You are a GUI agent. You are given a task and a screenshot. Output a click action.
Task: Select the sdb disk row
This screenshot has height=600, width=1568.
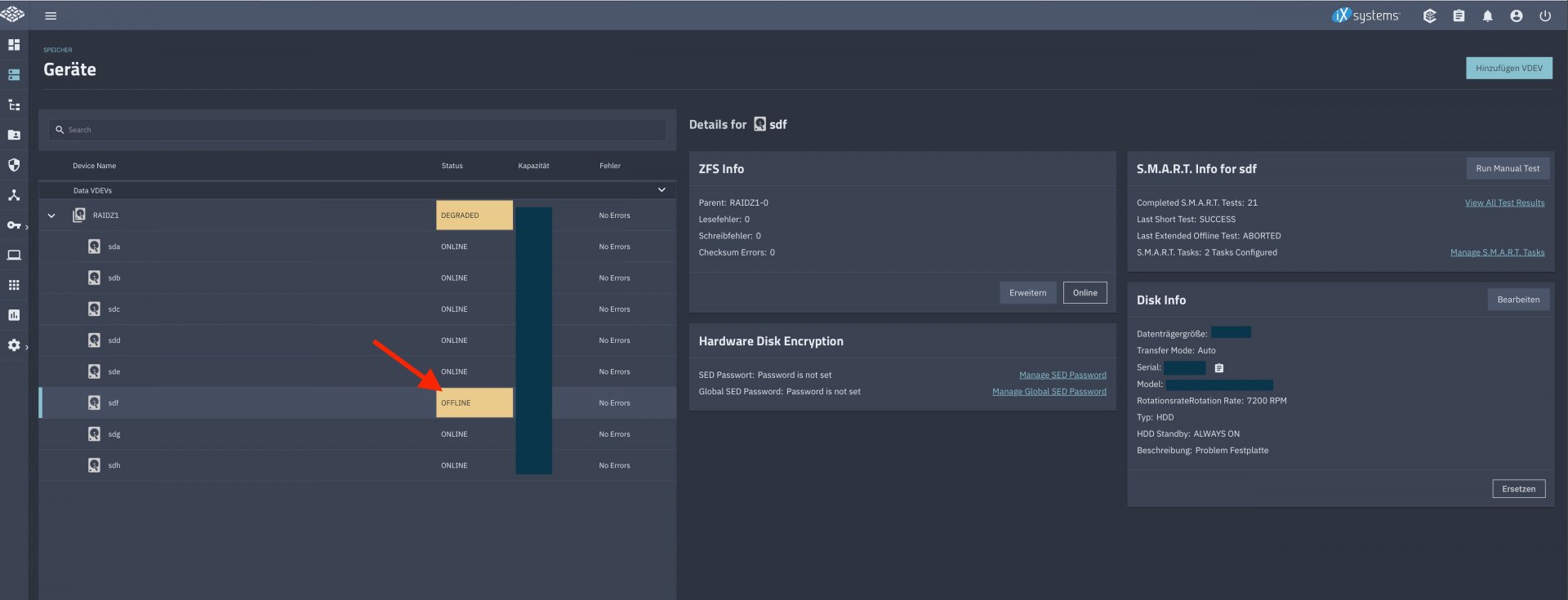(x=358, y=278)
